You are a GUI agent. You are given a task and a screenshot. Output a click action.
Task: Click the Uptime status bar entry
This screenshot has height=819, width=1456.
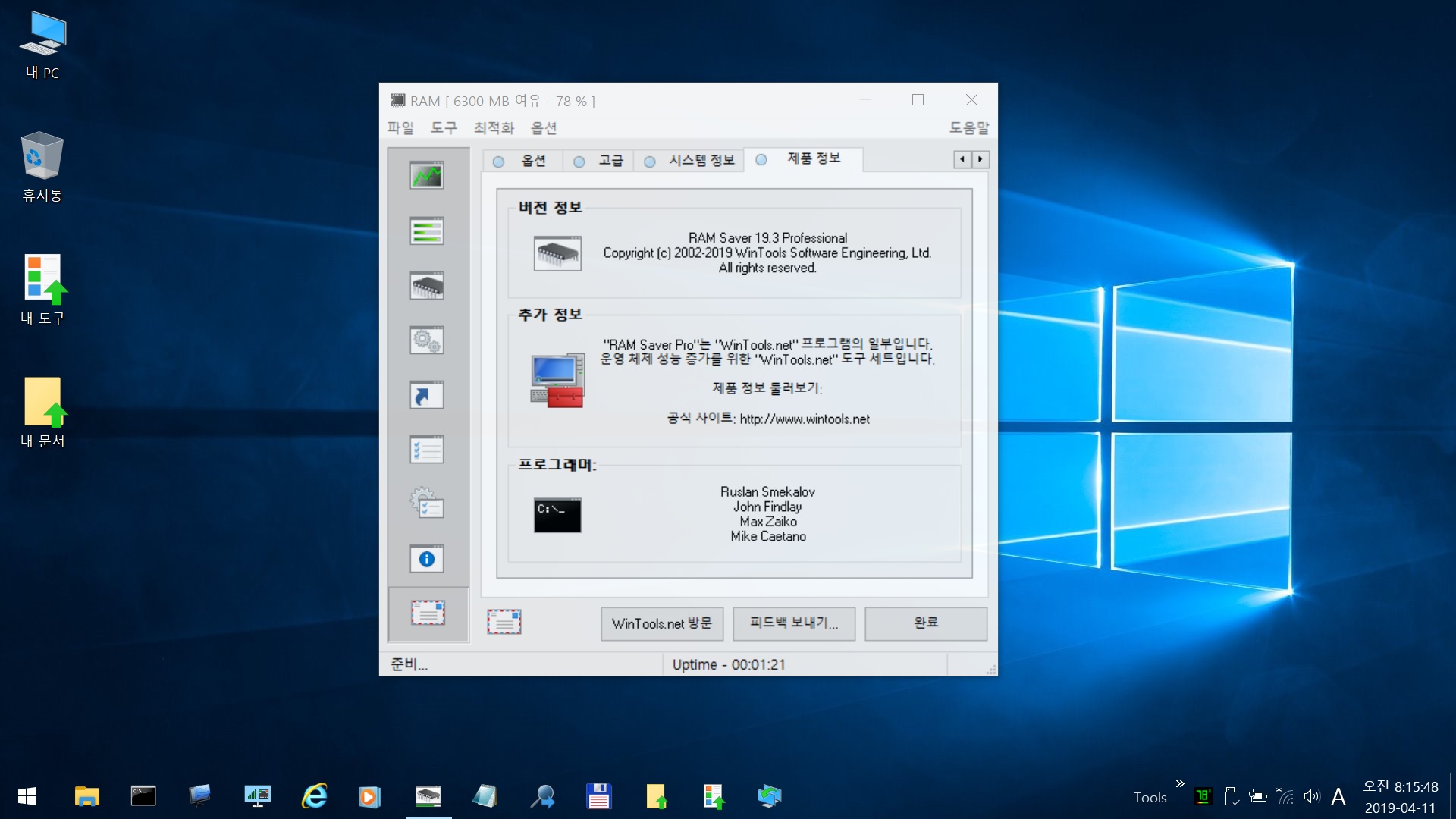coord(729,665)
